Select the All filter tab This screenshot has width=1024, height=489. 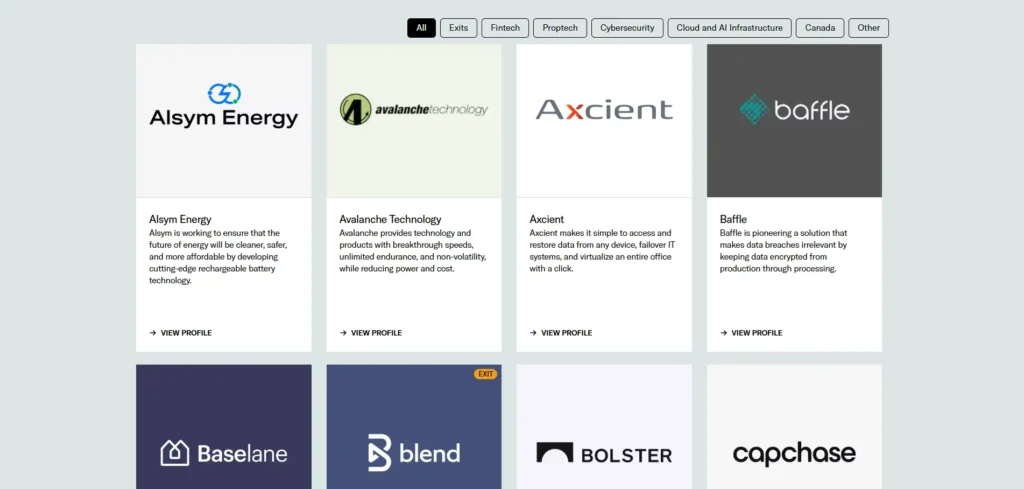point(421,28)
